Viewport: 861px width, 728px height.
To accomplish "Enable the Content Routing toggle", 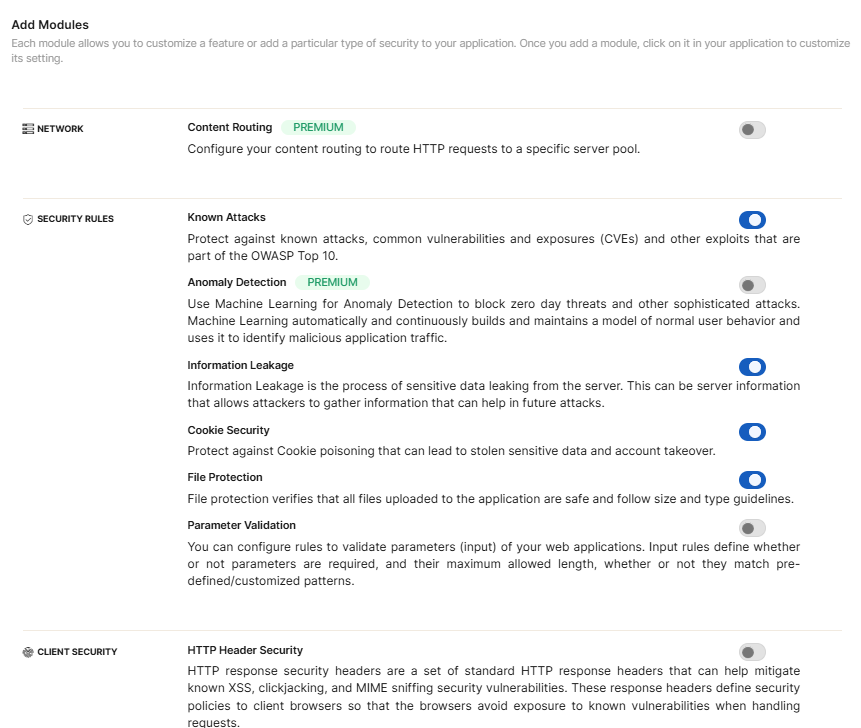I will click(x=752, y=130).
